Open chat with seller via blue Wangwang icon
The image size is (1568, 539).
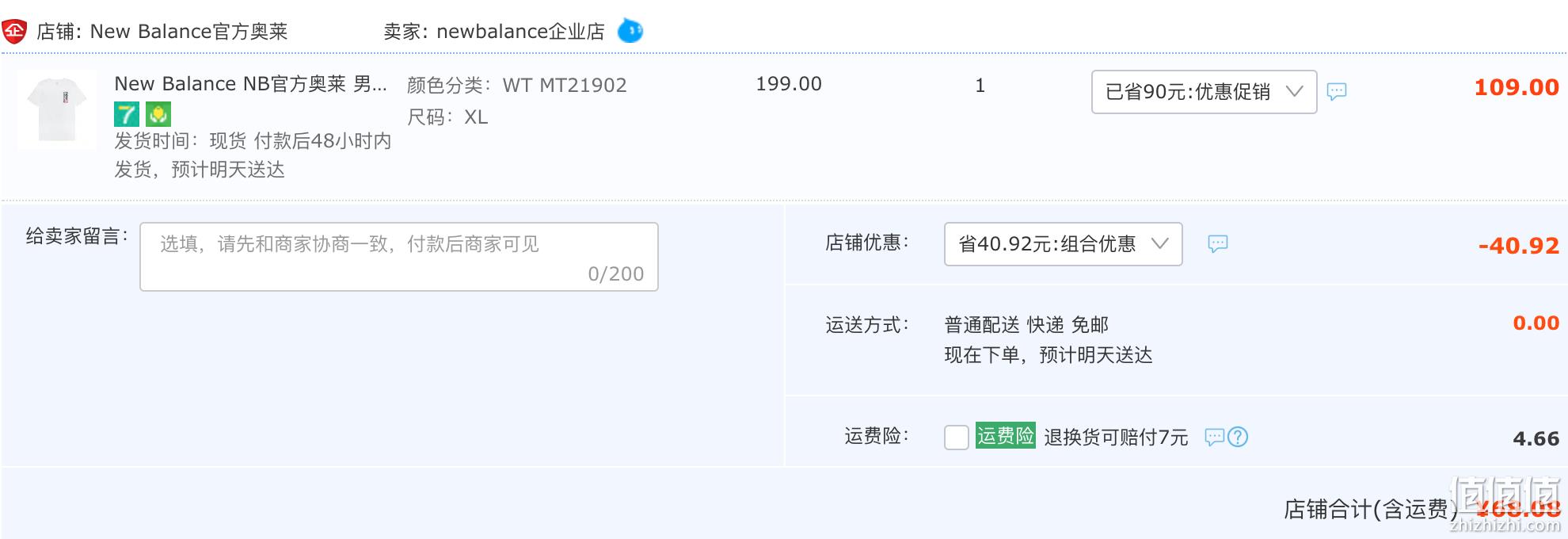[630, 31]
